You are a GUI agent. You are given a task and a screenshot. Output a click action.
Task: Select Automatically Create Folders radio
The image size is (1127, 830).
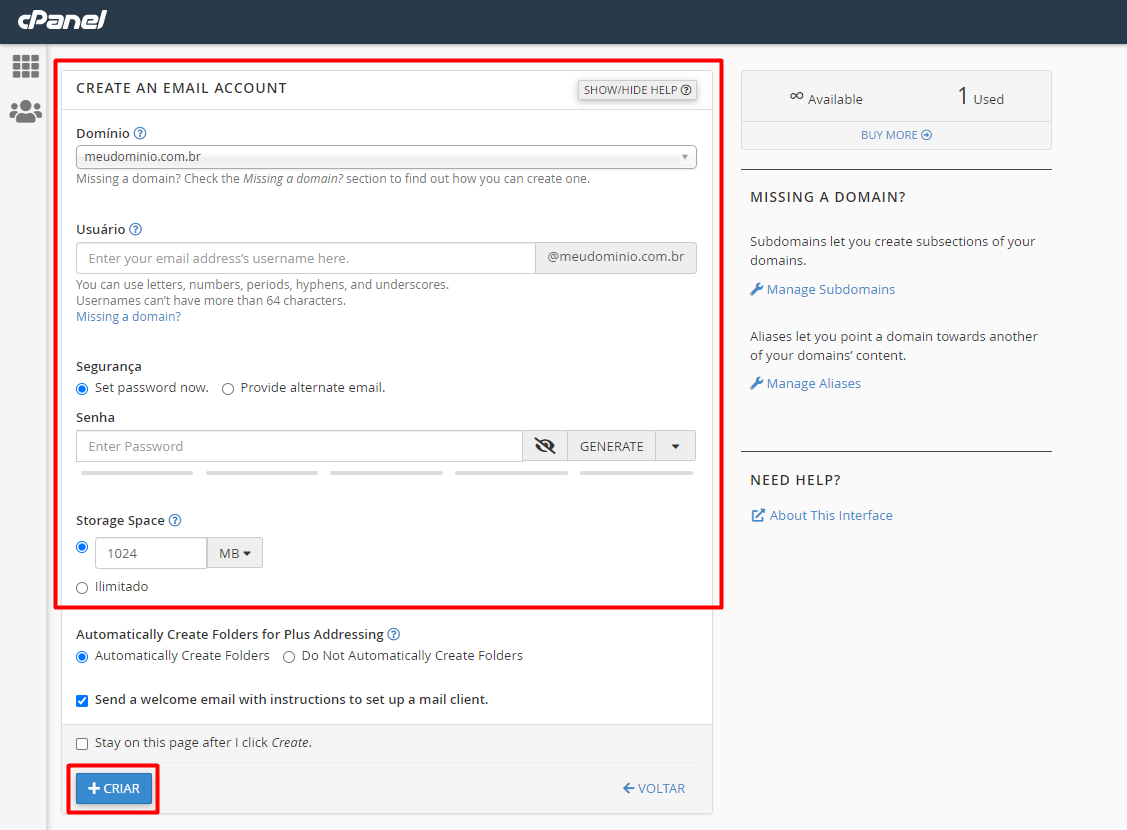click(x=82, y=657)
